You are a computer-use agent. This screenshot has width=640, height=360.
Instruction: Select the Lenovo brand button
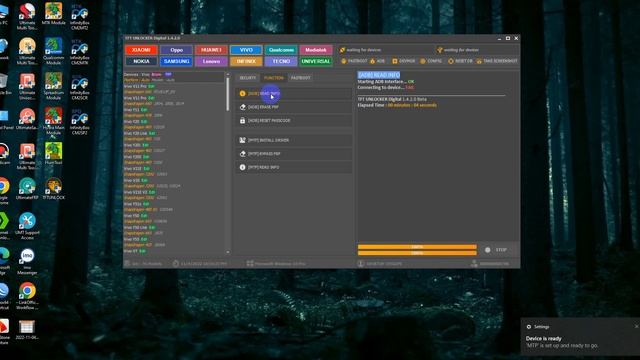(x=211, y=61)
